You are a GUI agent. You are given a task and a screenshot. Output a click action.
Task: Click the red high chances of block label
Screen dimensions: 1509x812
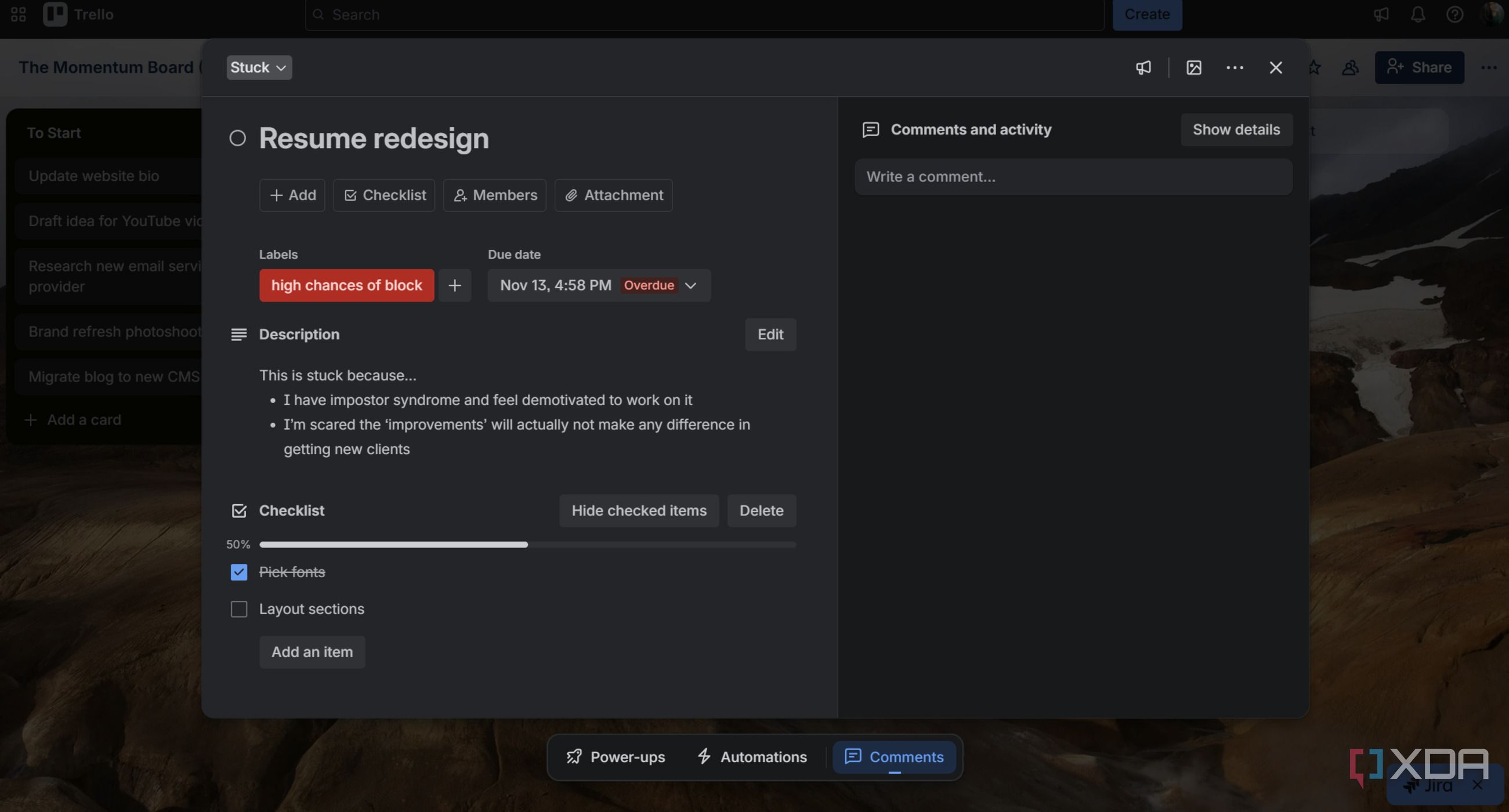pyautogui.click(x=347, y=285)
